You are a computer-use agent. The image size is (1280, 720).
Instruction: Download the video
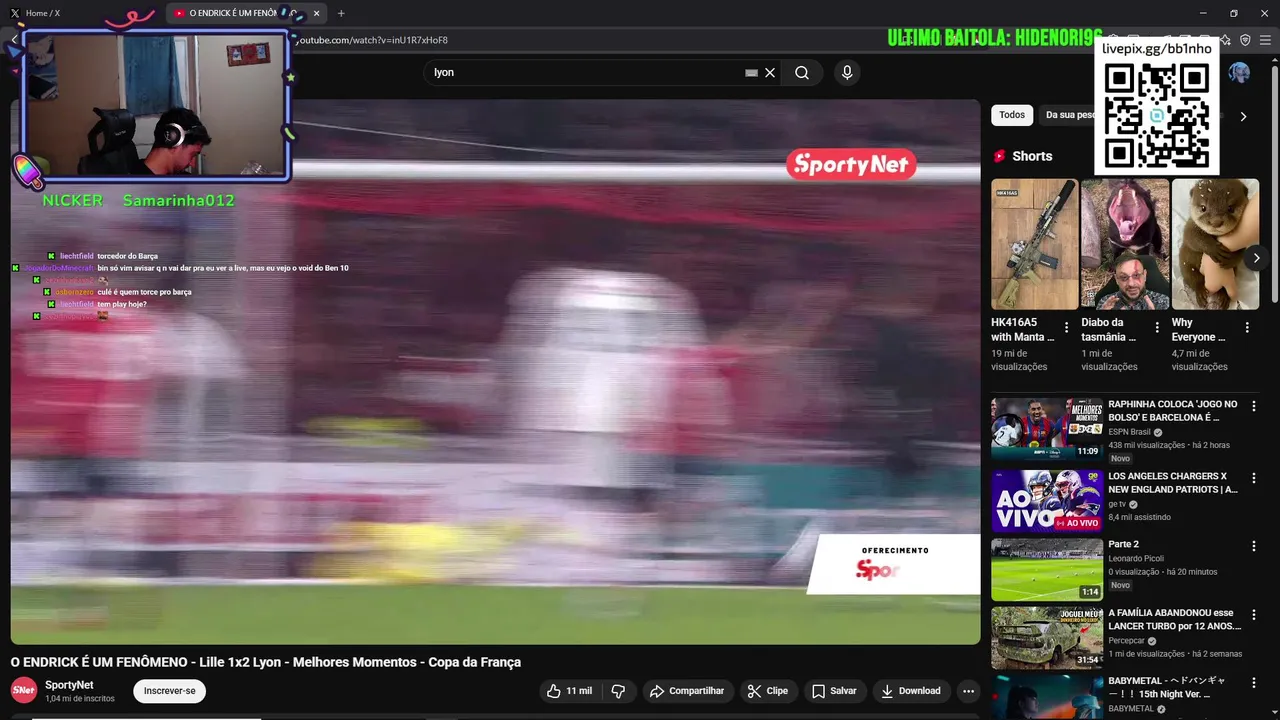(911, 691)
